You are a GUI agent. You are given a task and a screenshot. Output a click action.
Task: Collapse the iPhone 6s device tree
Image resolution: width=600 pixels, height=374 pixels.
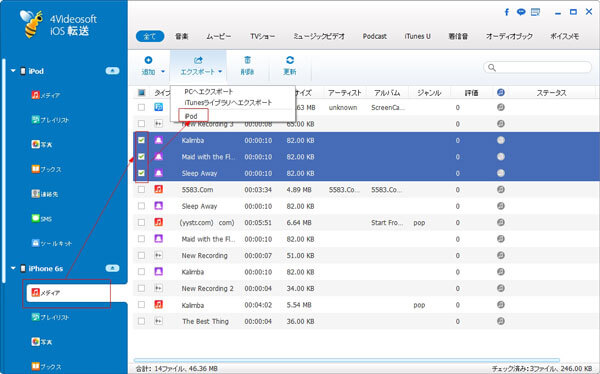coord(13,268)
